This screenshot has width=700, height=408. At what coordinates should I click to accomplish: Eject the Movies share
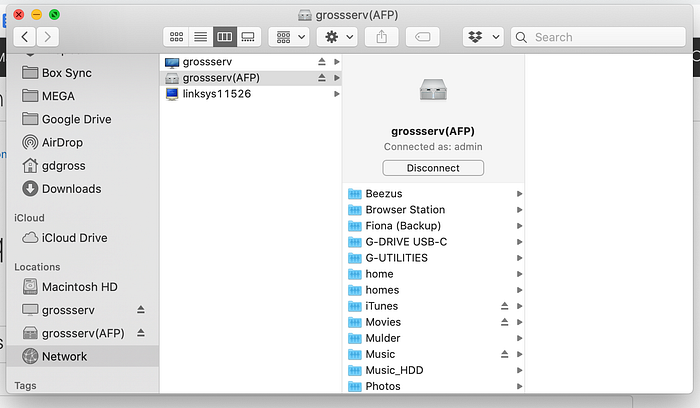(x=504, y=322)
